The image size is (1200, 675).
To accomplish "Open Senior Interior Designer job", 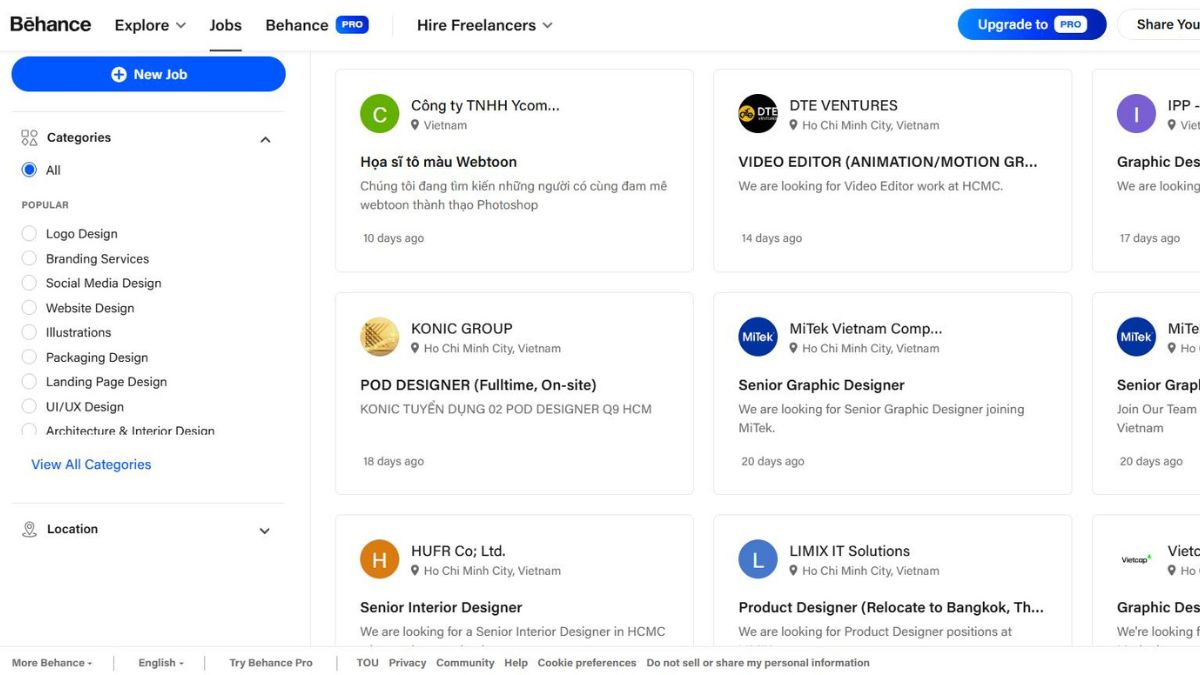I will point(441,608).
